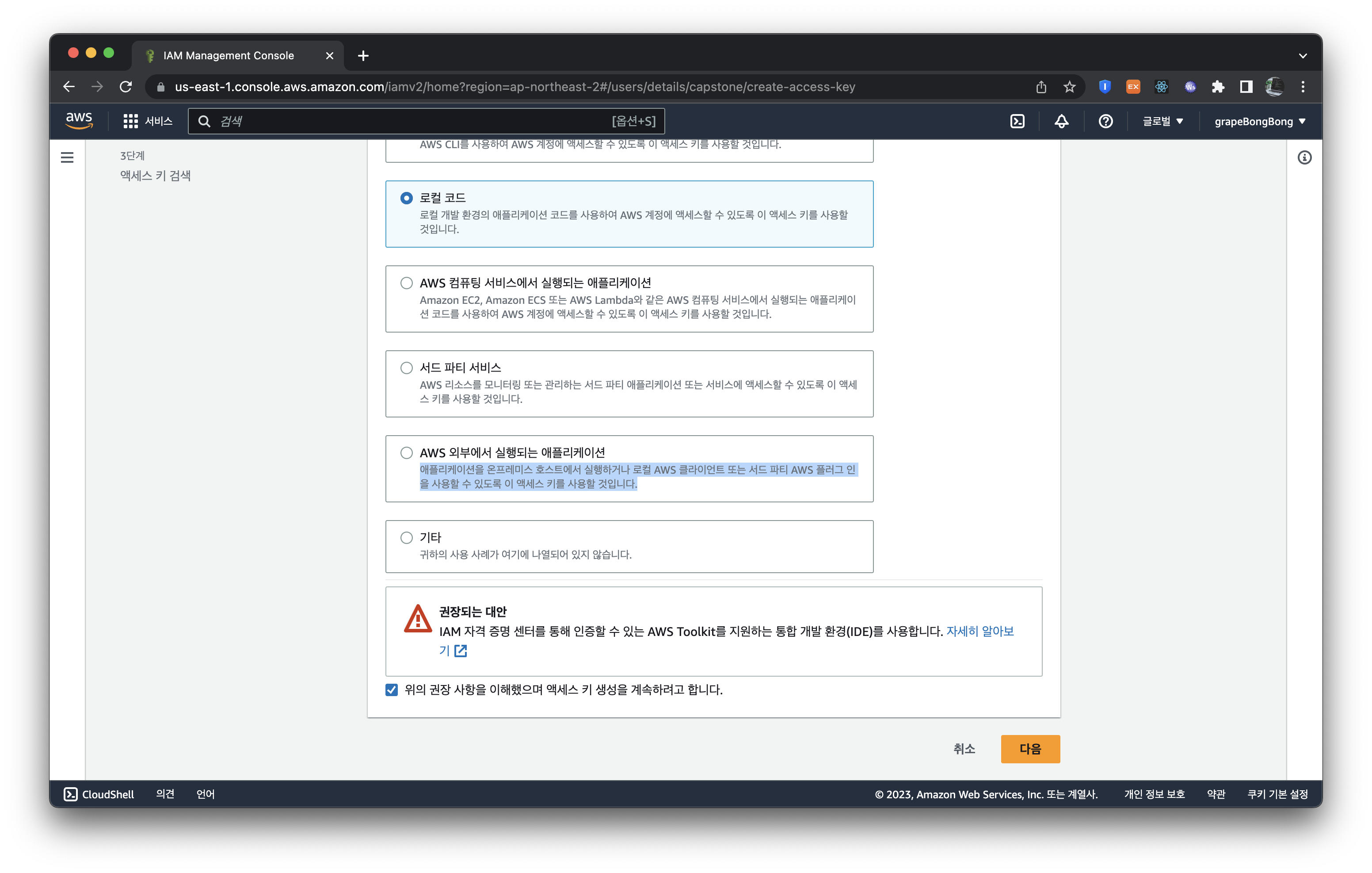
Task: Select the 서드 파티 서비스 radio option
Action: (x=406, y=368)
